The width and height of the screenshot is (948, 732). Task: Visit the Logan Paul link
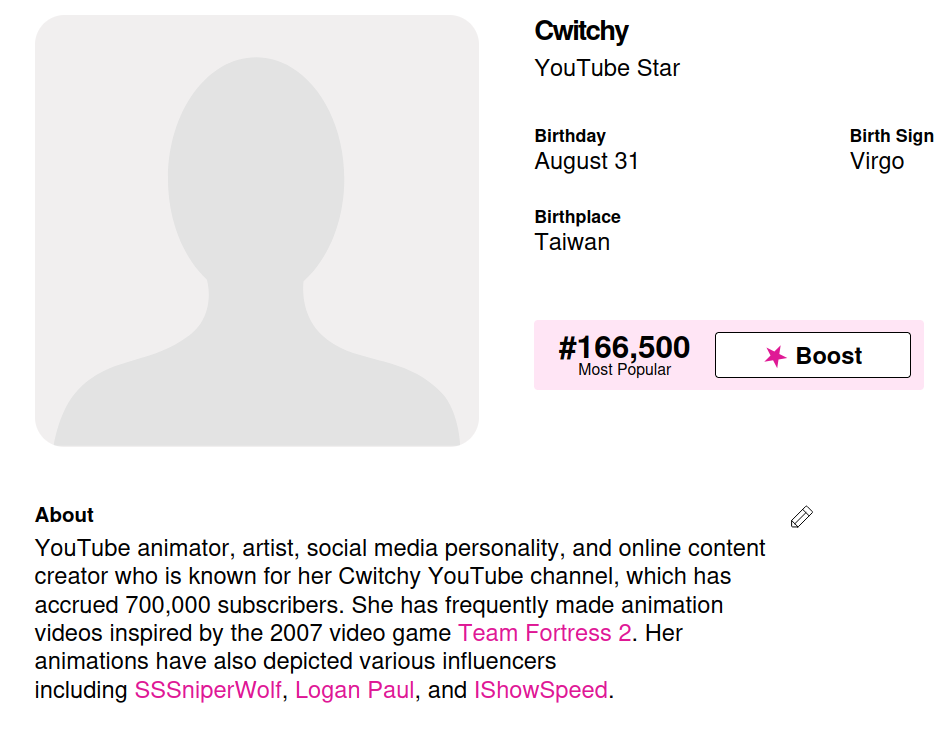coord(355,690)
